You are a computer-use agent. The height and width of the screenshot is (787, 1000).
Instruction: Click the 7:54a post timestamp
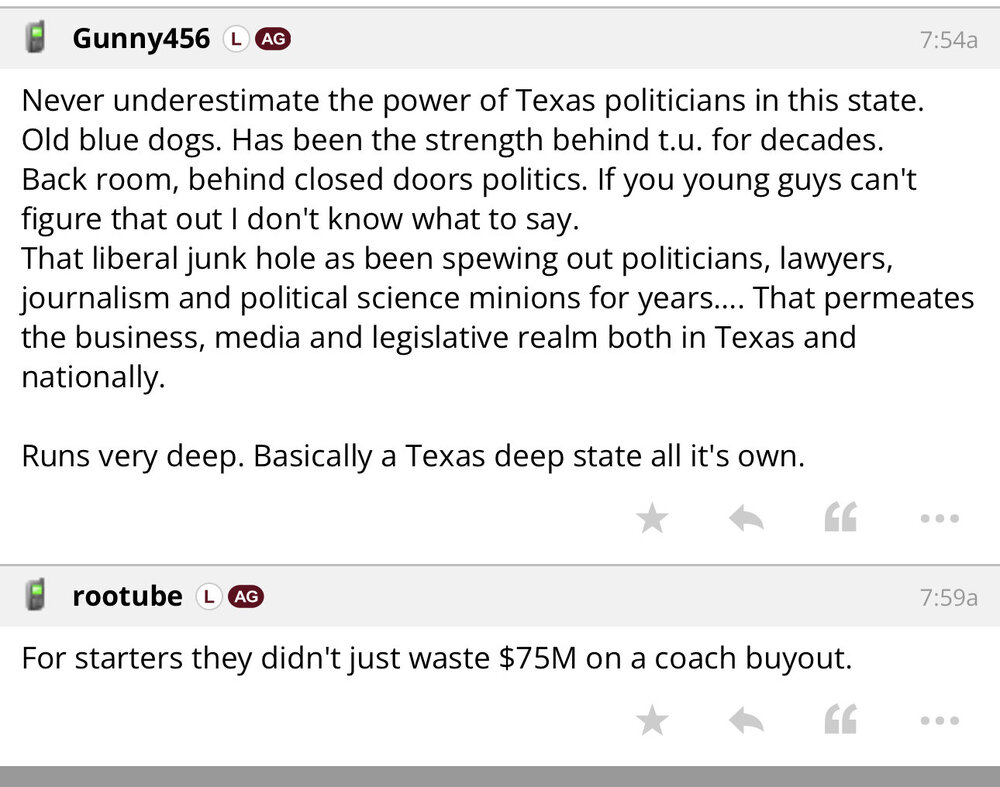(948, 40)
